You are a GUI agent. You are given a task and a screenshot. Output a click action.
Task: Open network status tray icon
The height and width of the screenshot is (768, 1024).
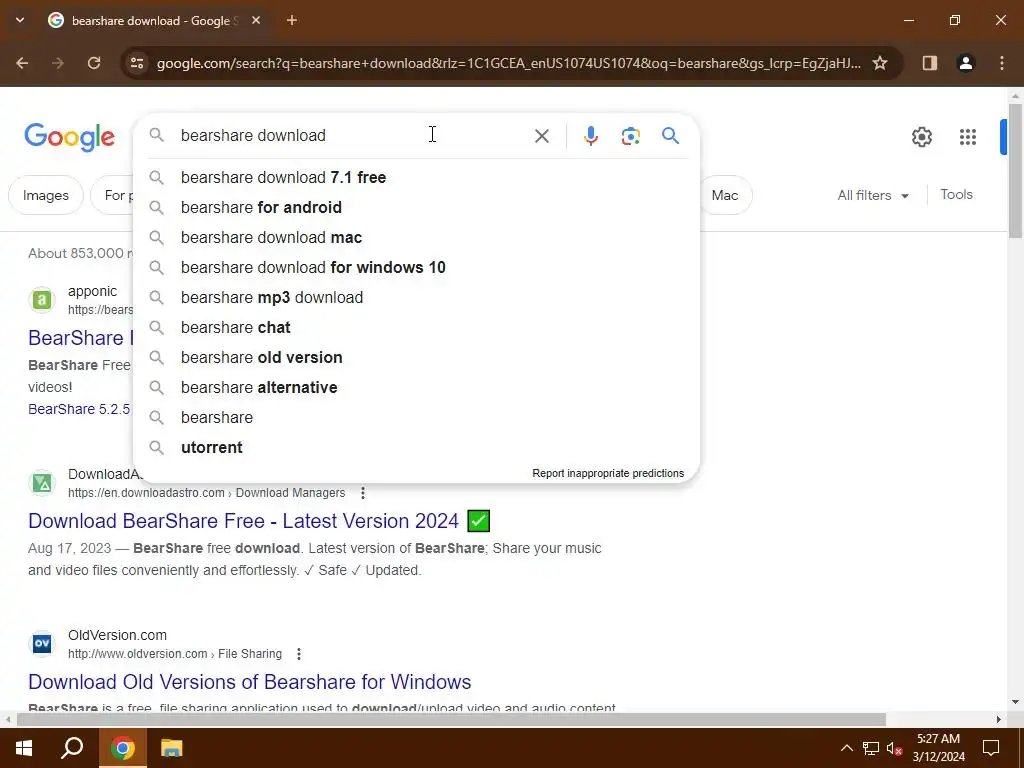871,748
